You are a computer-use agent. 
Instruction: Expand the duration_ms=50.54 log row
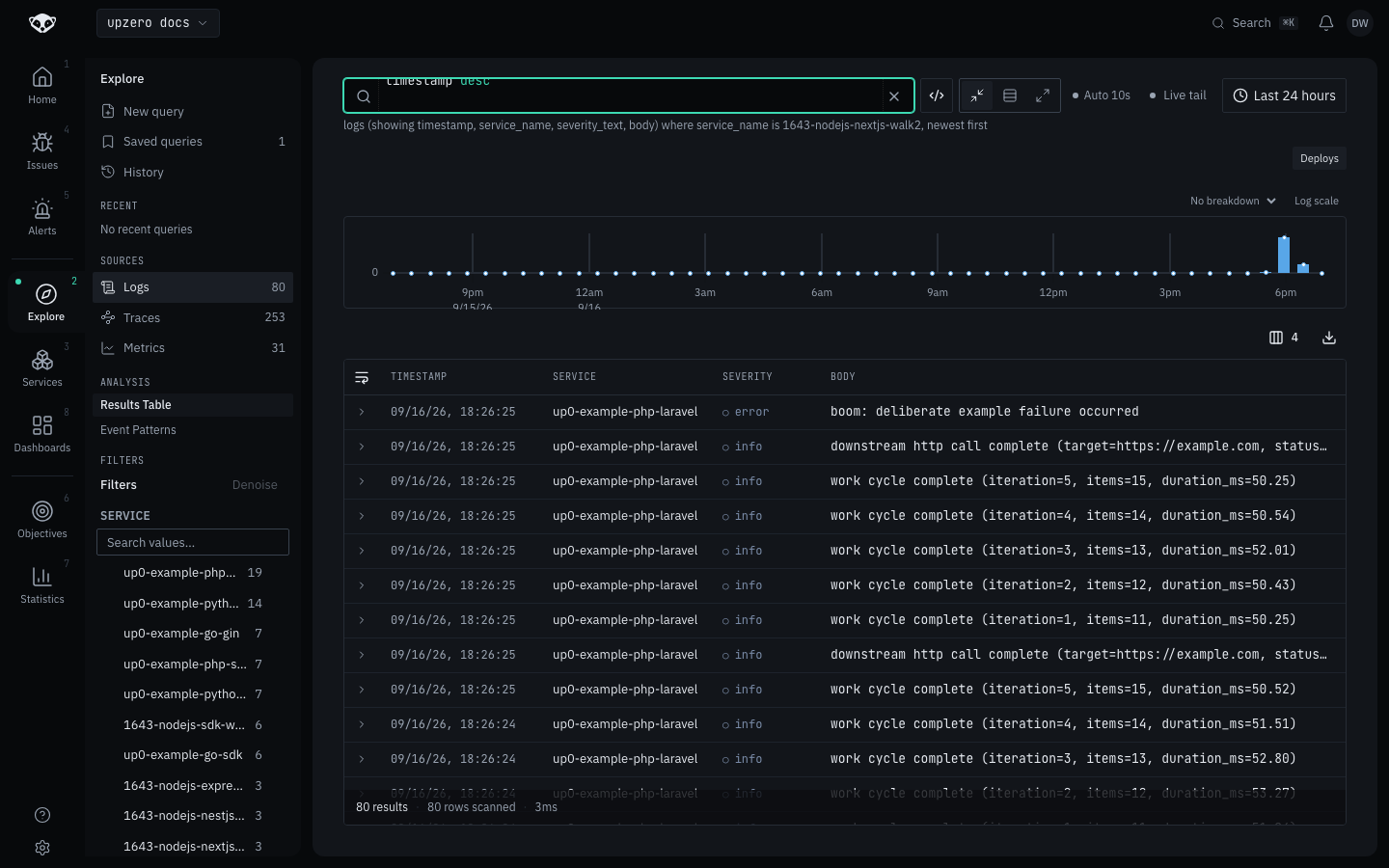point(362,516)
